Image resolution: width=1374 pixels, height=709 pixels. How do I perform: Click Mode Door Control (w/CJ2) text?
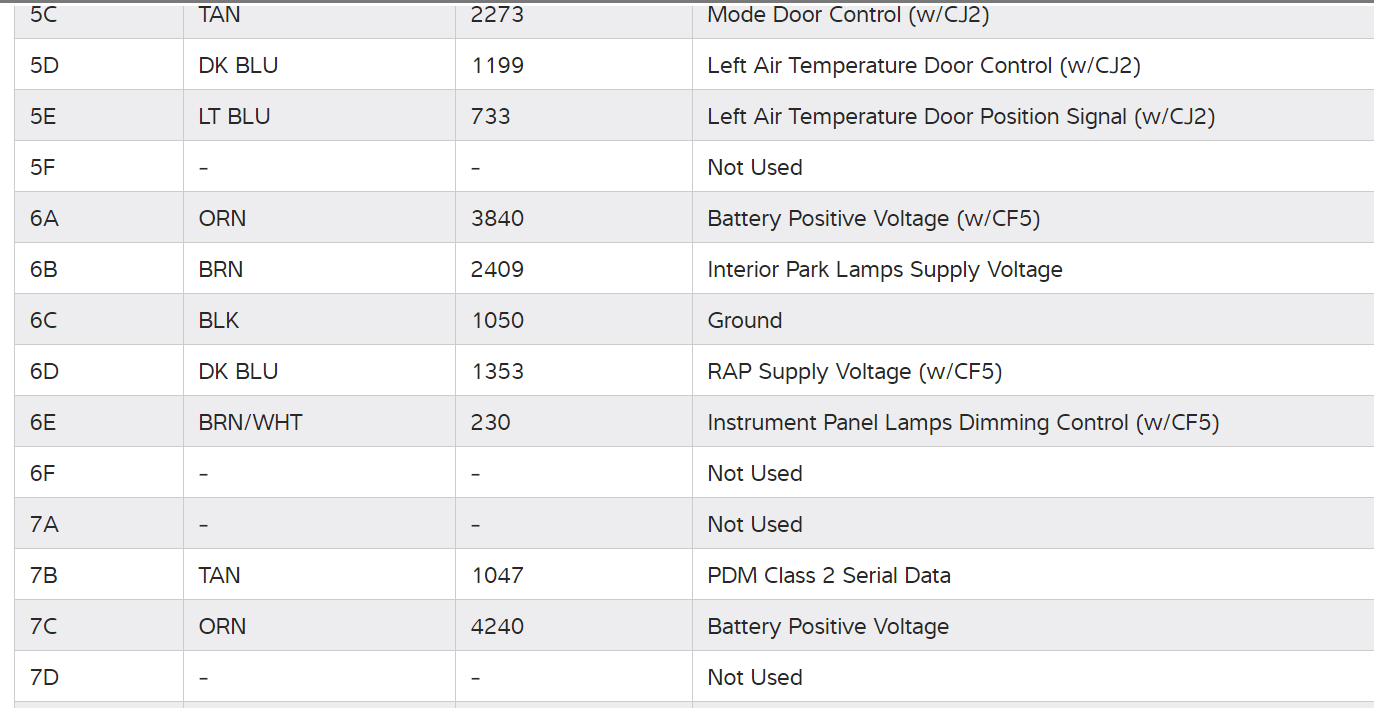[847, 15]
